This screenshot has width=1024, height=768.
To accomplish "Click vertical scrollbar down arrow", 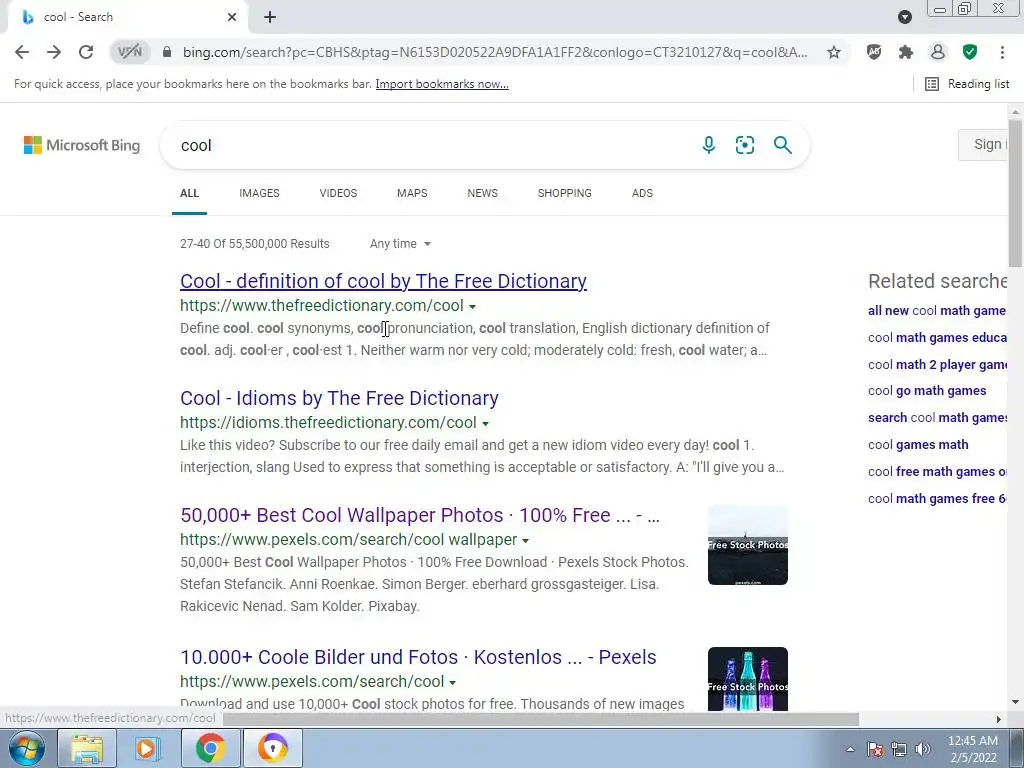I will 1015,702.
